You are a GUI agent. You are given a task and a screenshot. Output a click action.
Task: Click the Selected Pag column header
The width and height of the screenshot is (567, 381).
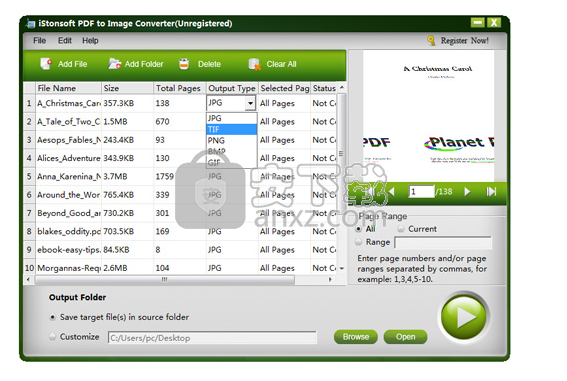(284, 88)
